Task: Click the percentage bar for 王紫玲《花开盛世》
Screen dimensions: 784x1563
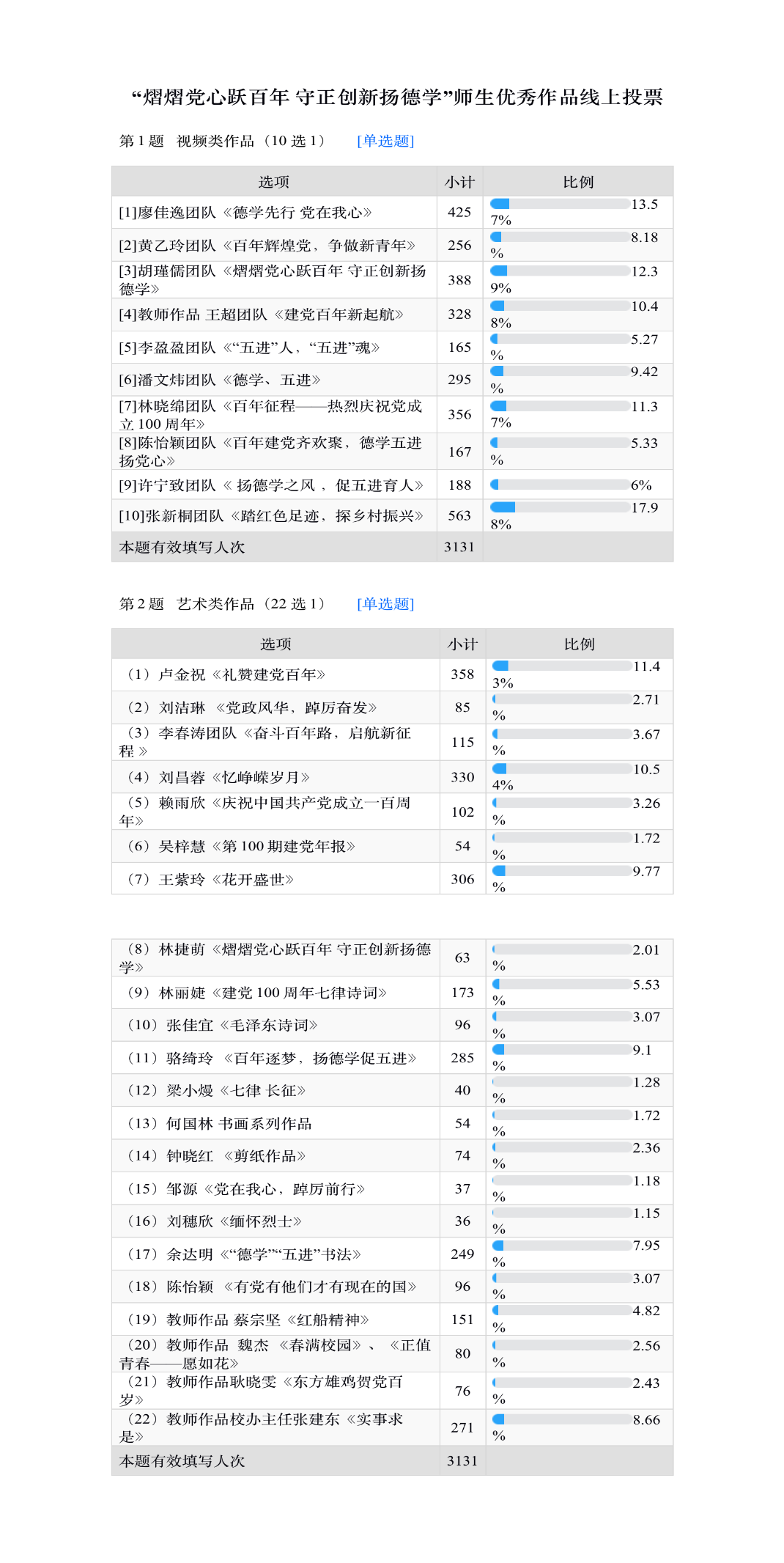Action: tap(562, 871)
